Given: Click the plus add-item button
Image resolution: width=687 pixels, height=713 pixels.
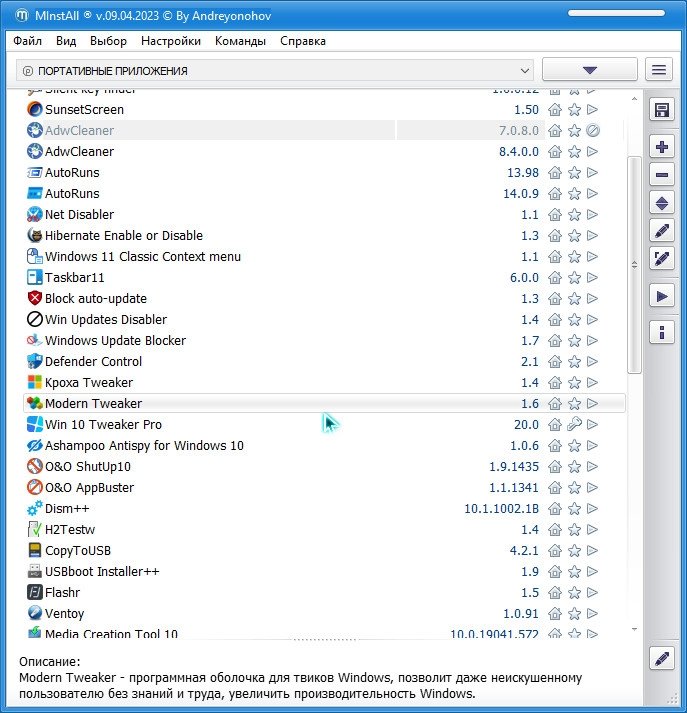Looking at the screenshot, I should click(x=662, y=147).
